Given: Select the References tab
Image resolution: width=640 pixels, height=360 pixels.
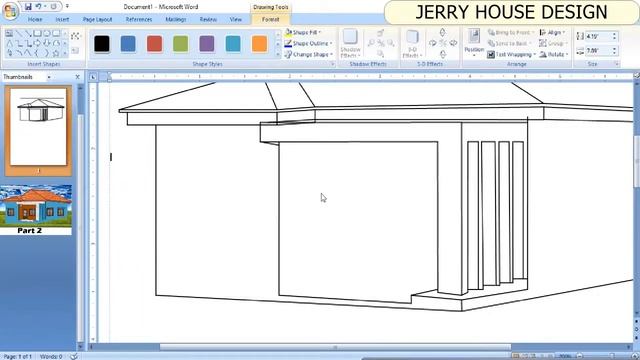Looking at the screenshot, I should pyautogui.click(x=139, y=19).
